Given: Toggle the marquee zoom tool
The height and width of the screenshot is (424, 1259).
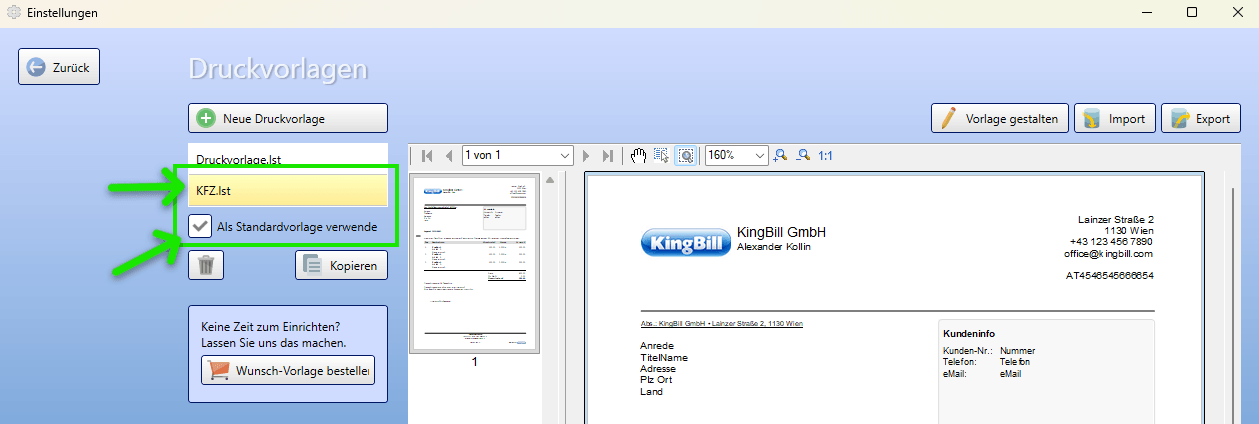Looking at the screenshot, I should 686,155.
